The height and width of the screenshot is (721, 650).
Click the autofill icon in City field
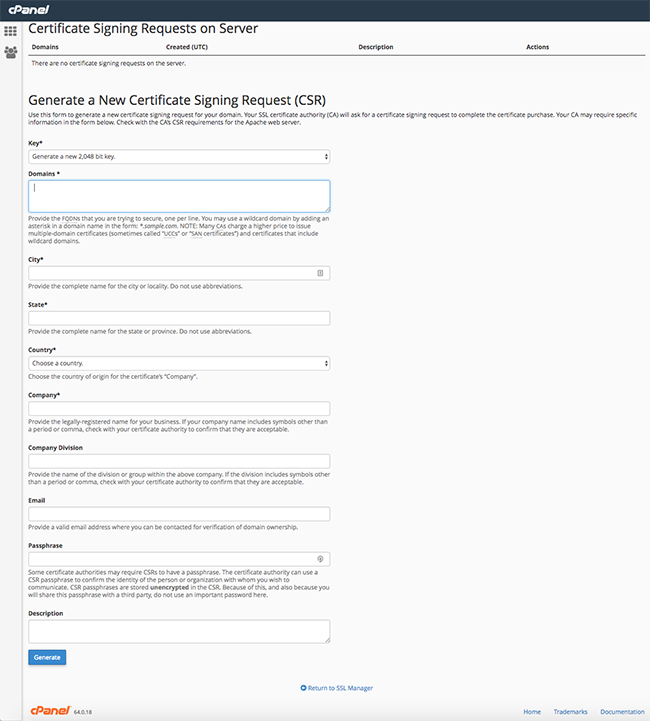pos(320,273)
